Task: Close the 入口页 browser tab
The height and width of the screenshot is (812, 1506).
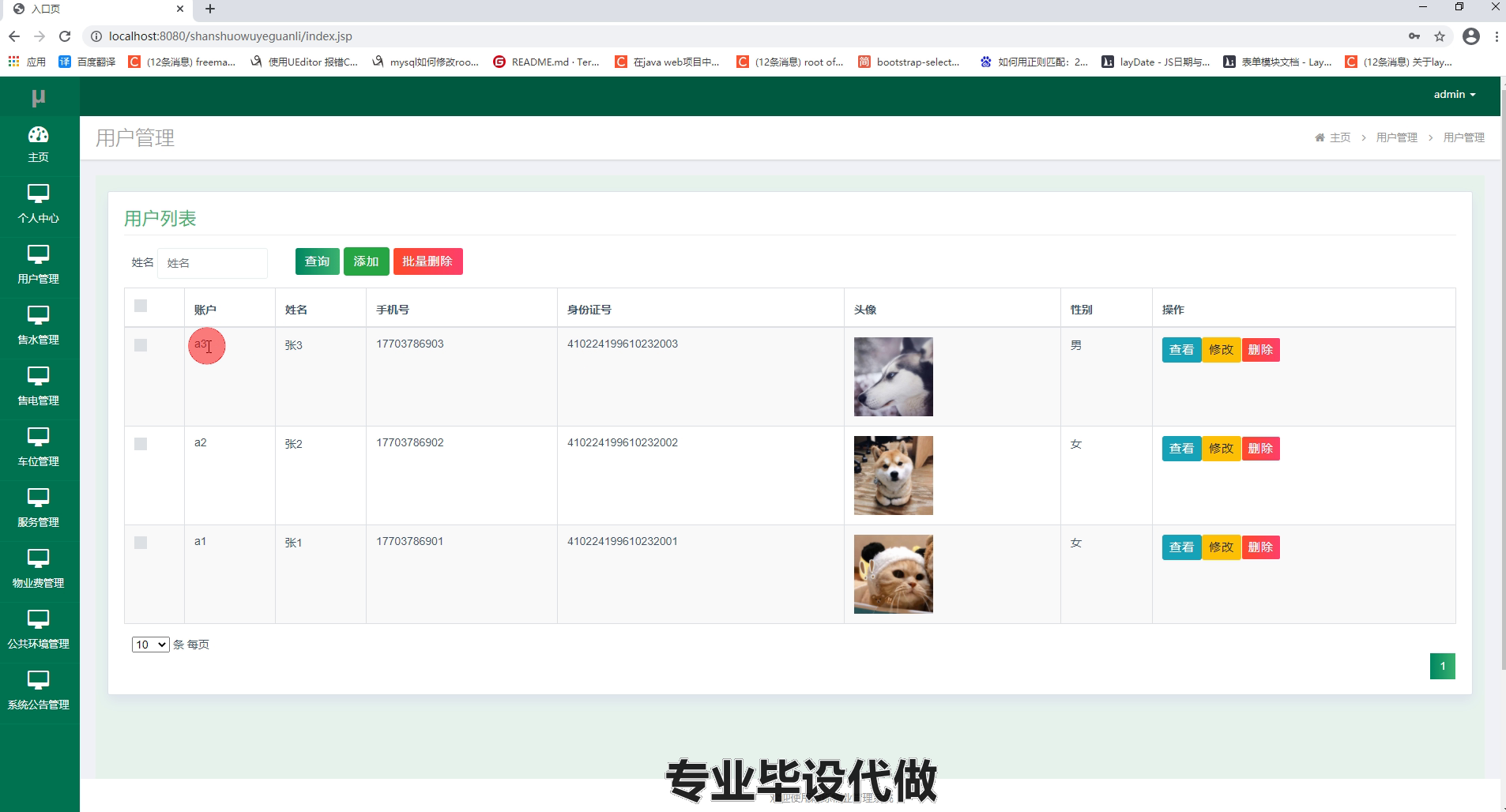Action: (x=180, y=9)
